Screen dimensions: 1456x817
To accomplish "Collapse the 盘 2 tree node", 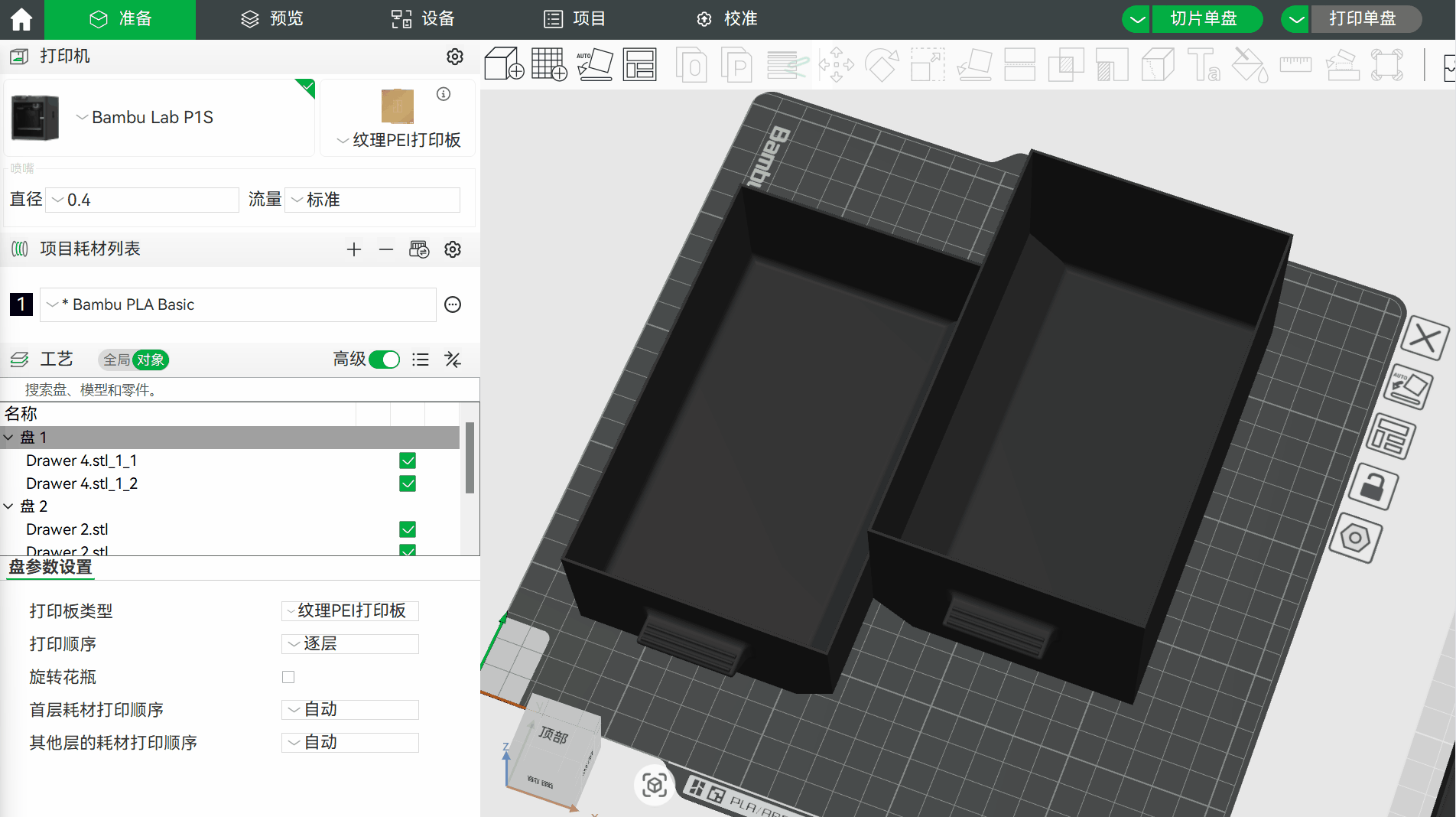I will tap(8, 506).
